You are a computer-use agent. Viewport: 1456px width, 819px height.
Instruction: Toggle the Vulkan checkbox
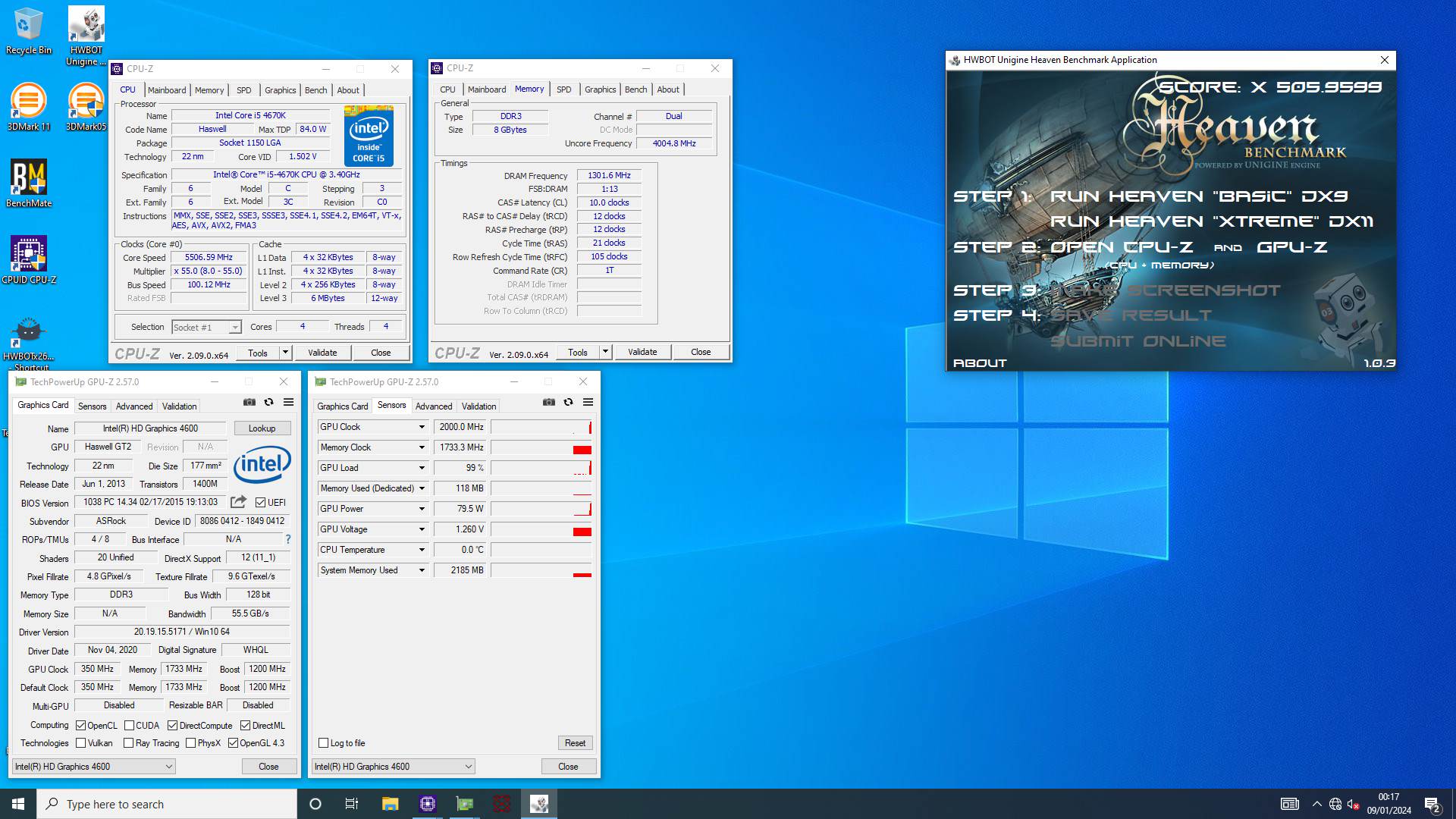[81, 743]
